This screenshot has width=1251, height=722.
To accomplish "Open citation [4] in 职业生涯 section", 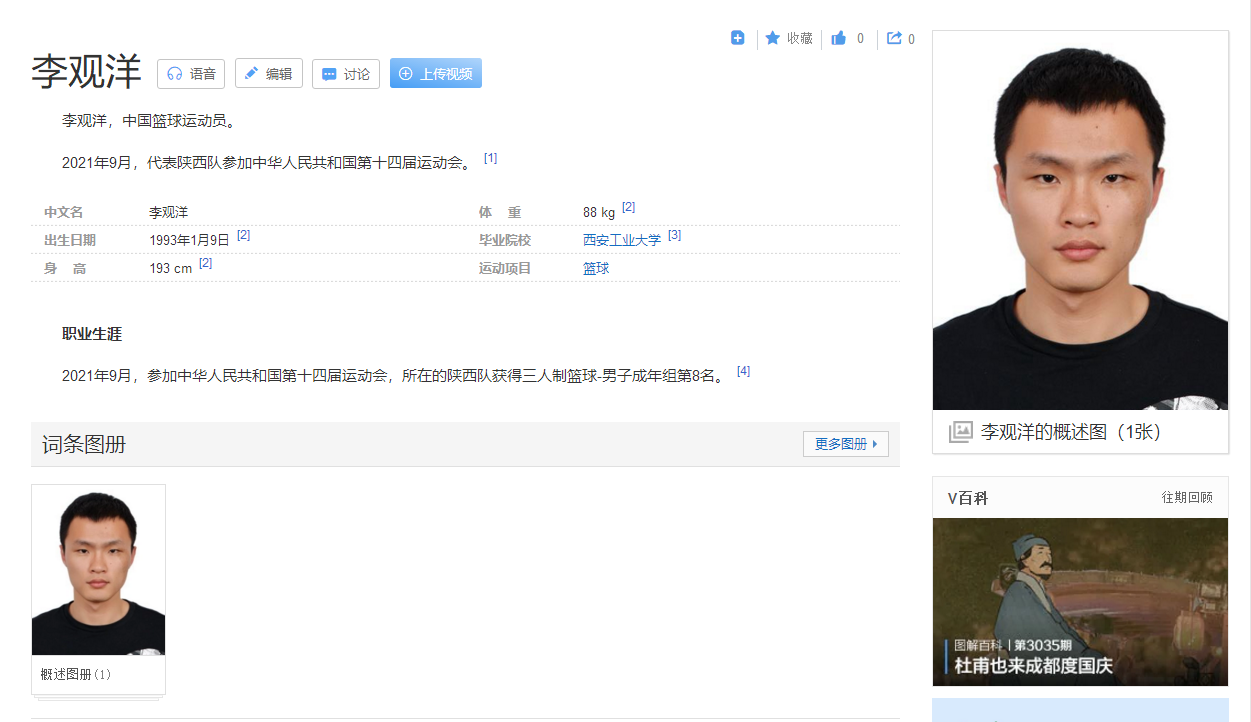I will click(x=743, y=371).
